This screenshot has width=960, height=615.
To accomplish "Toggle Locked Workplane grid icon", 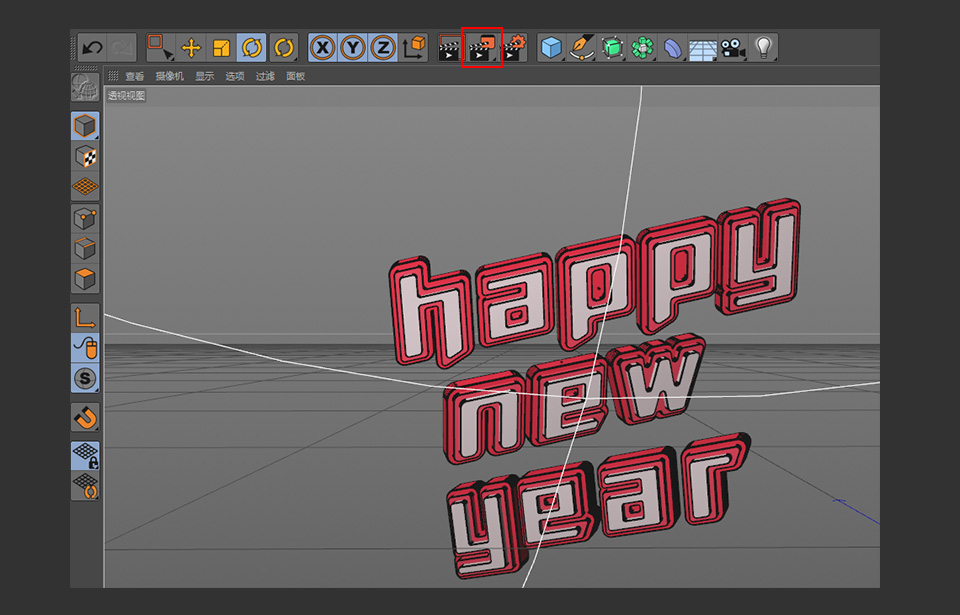I will (85, 456).
